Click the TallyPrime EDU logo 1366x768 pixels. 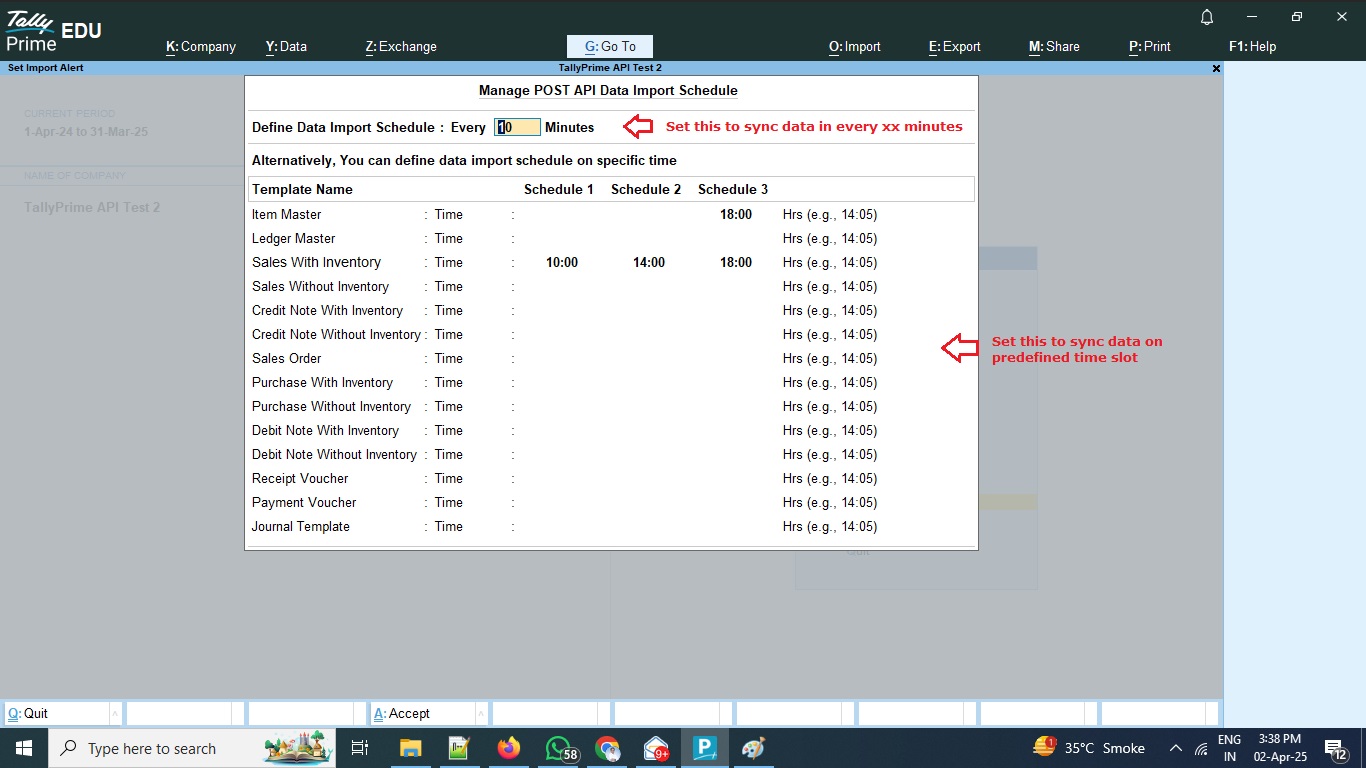tap(54, 31)
